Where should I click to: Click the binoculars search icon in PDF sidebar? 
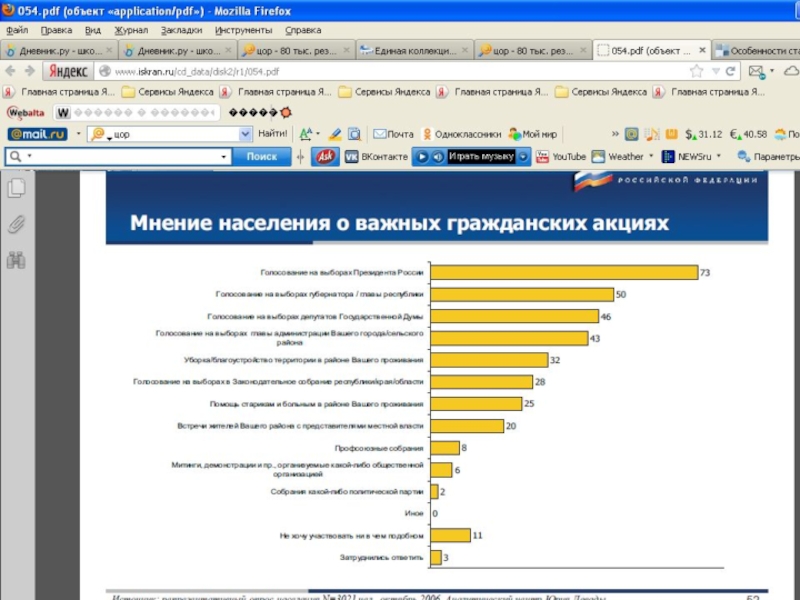(17, 260)
